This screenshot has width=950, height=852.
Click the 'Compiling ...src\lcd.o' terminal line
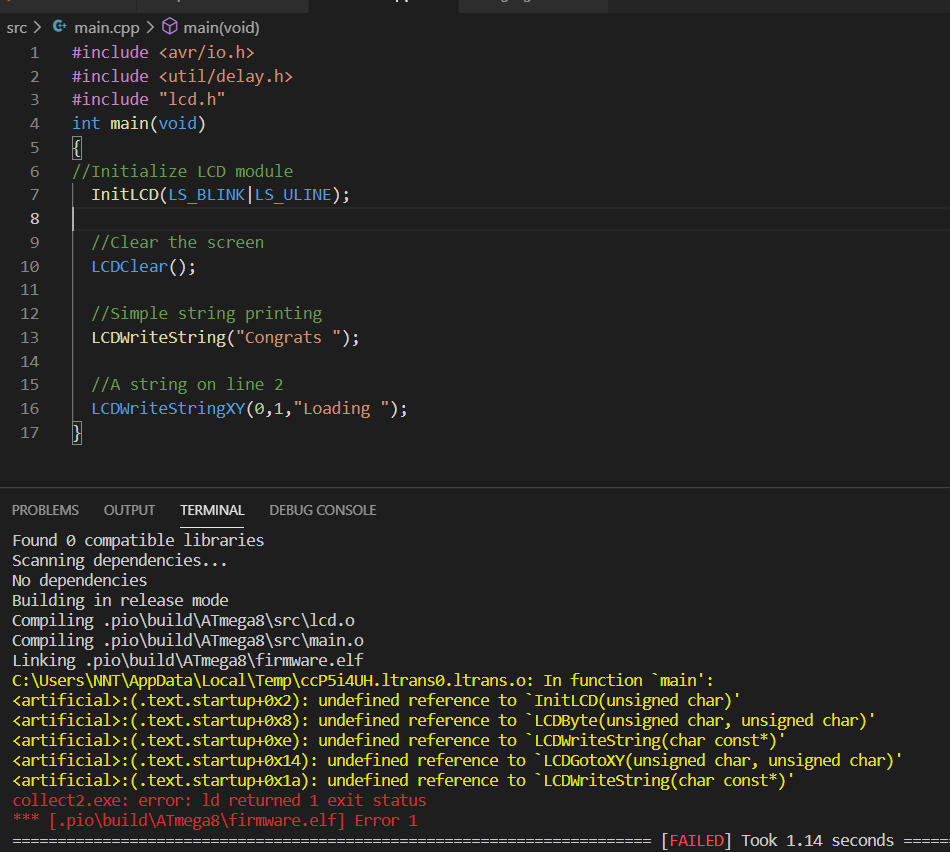[x=184, y=621]
